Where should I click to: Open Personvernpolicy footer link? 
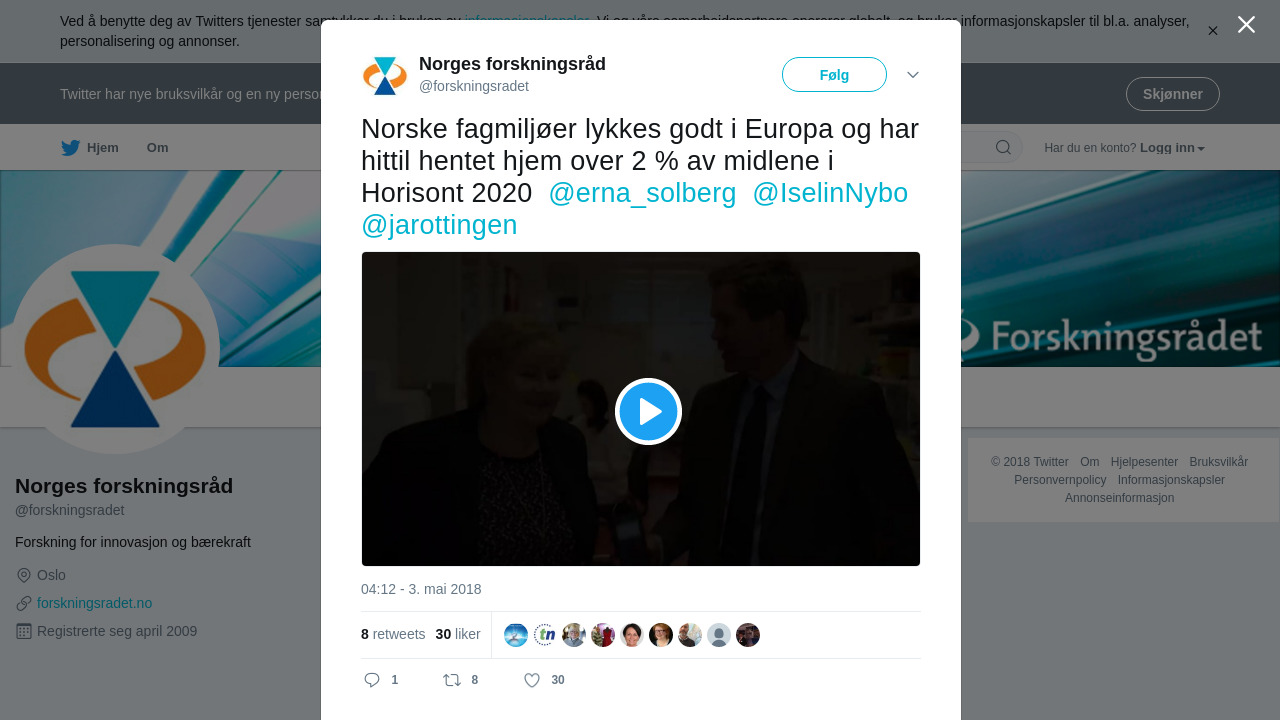coord(1060,480)
